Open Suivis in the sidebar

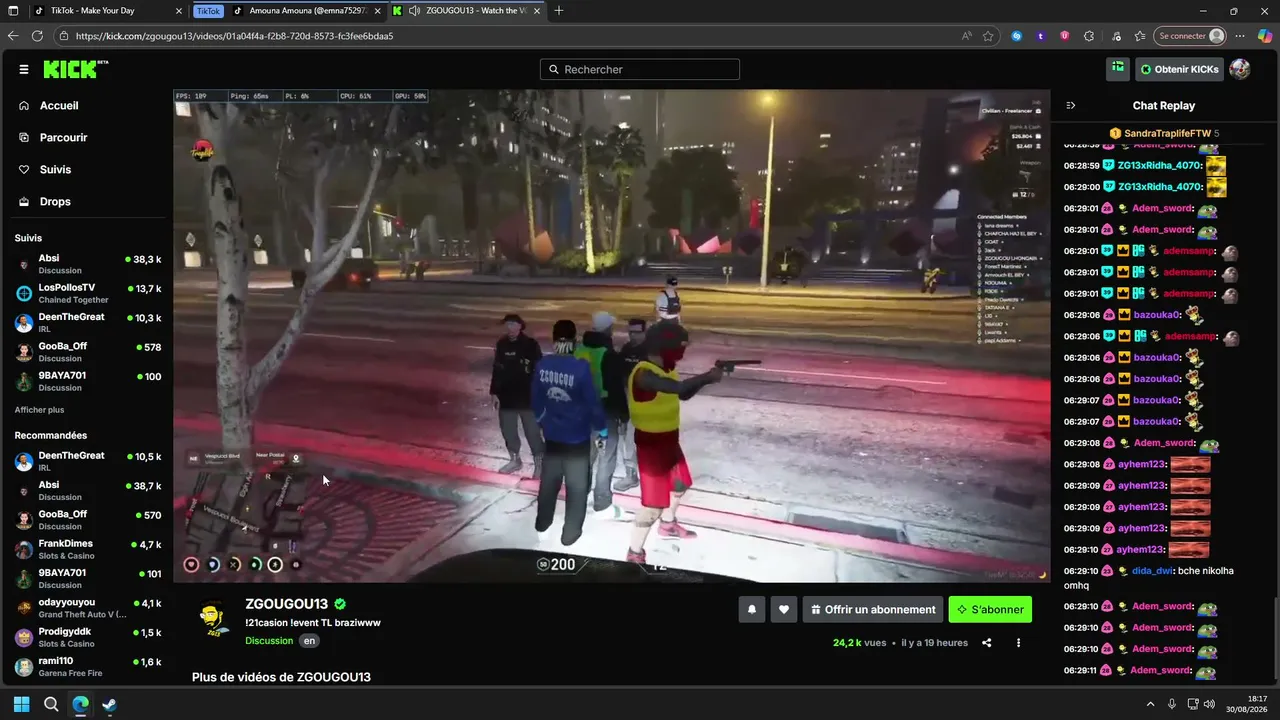(55, 169)
